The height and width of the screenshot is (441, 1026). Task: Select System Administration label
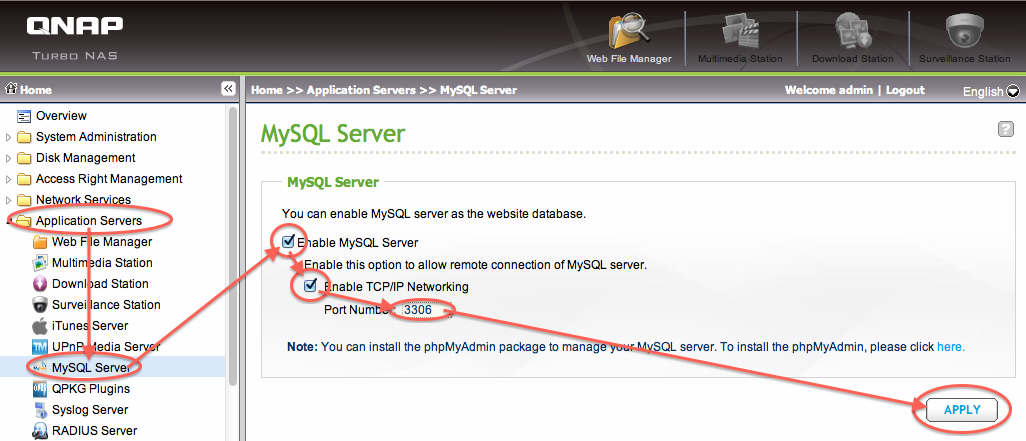96,137
